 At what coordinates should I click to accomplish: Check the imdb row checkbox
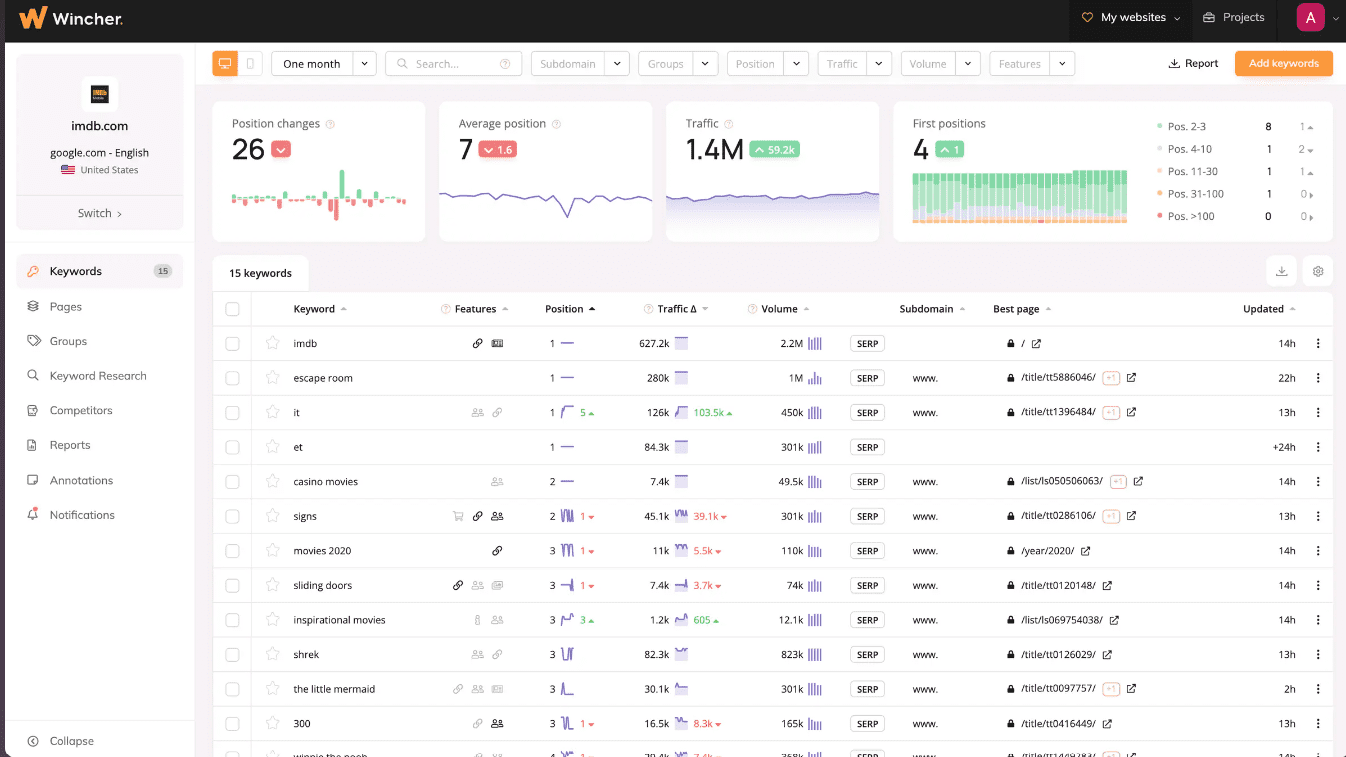point(232,343)
